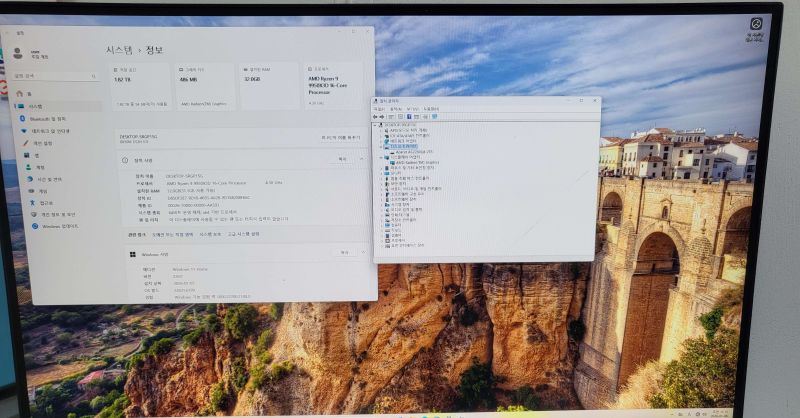800x418 pixels.
Task: Click the user account avatar in Settings
Action: pos(19,53)
